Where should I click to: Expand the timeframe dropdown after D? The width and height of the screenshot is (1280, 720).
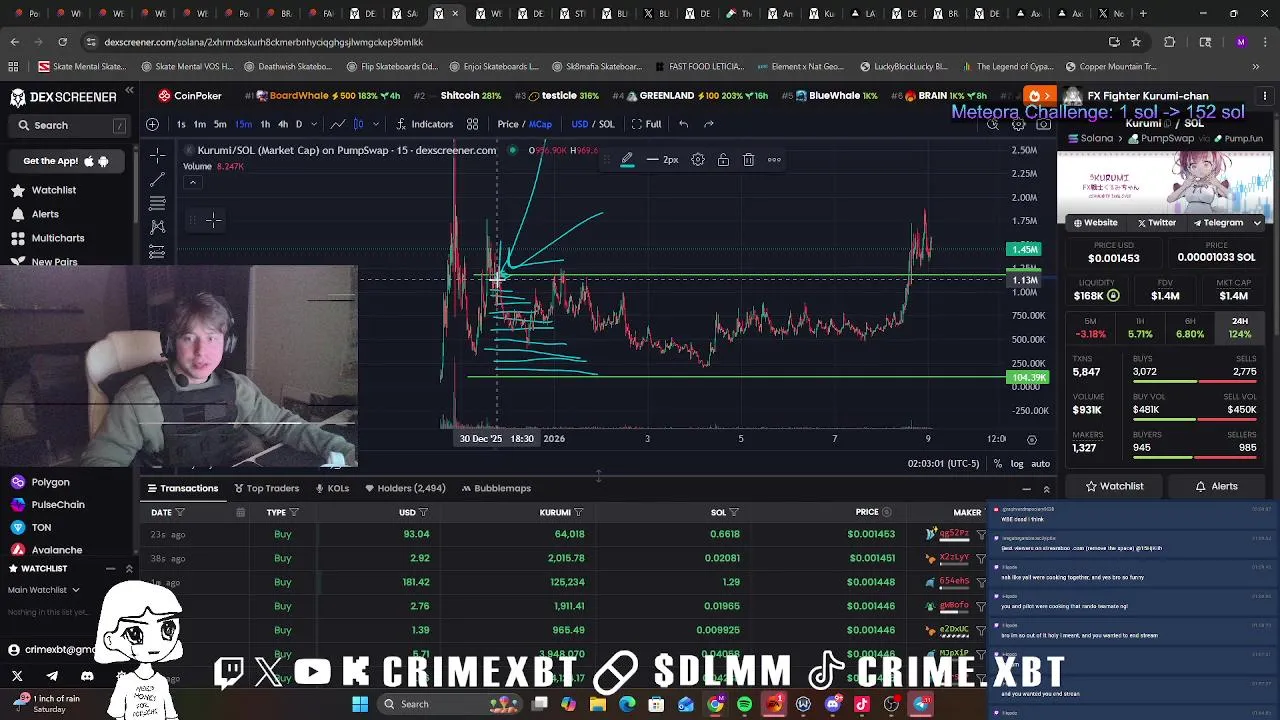[316, 124]
